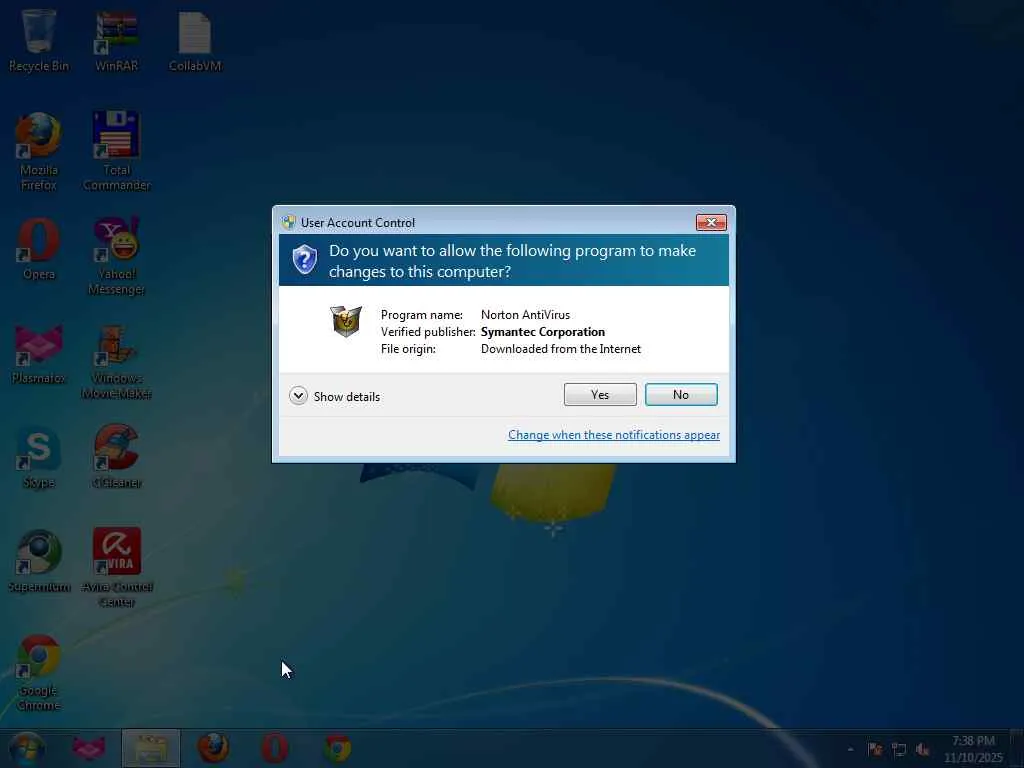
Task: Select the Opera desktop shortcut
Action: (x=39, y=249)
